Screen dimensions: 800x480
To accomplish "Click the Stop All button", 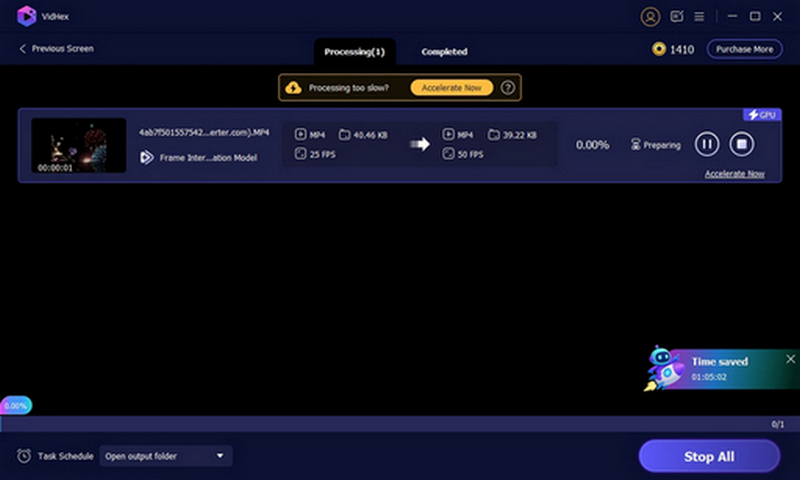I will 709,457.
